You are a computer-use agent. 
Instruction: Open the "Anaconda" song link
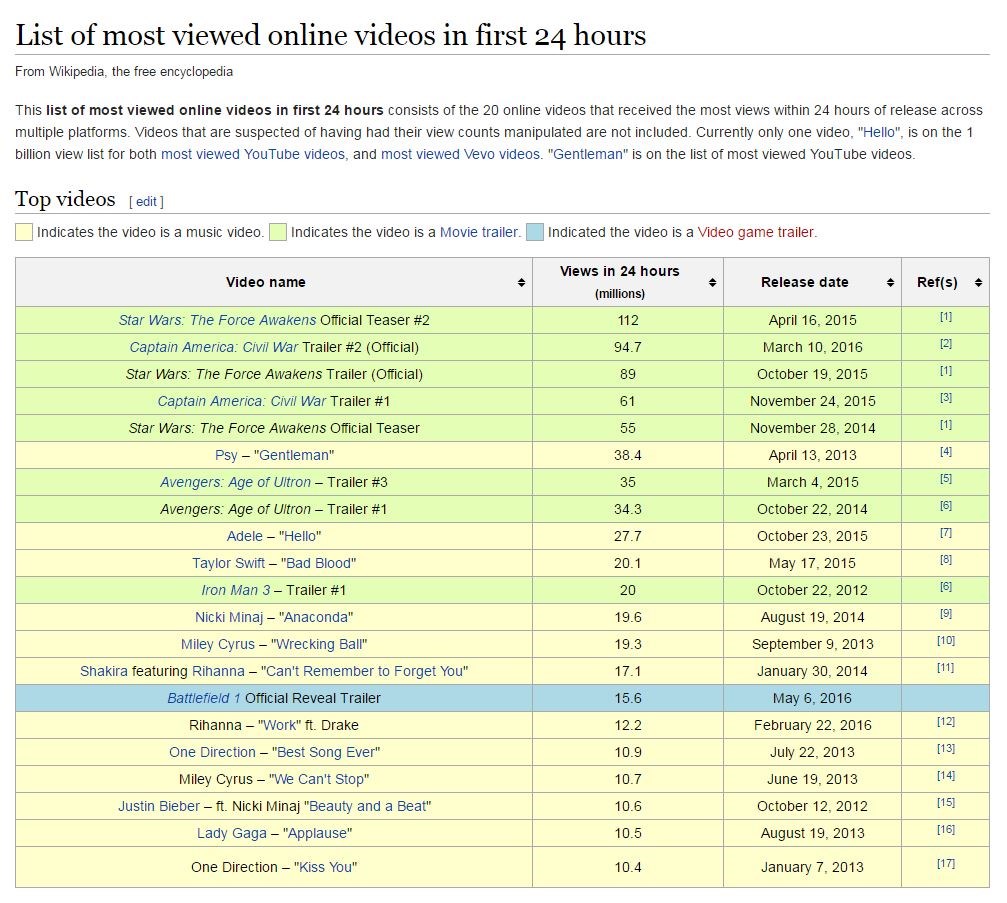pyautogui.click(x=317, y=617)
